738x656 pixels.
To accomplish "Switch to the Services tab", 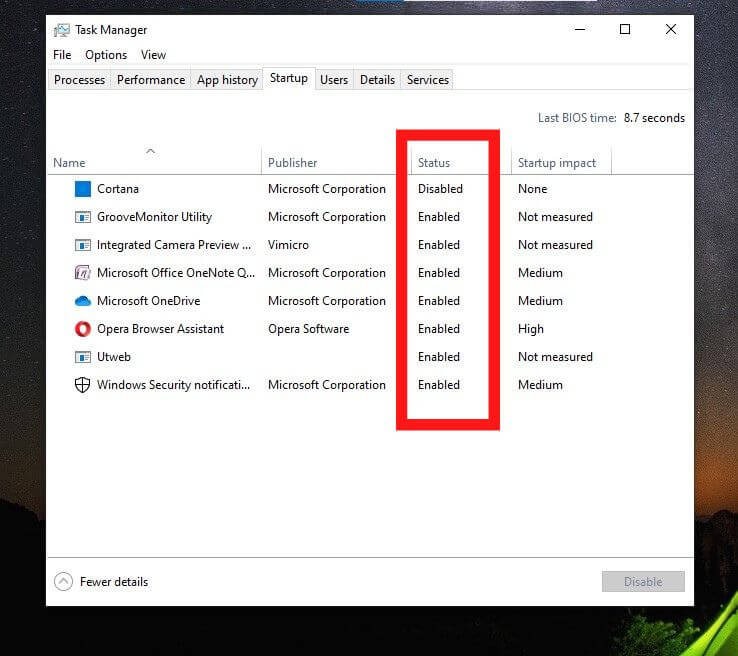I will (x=428, y=80).
